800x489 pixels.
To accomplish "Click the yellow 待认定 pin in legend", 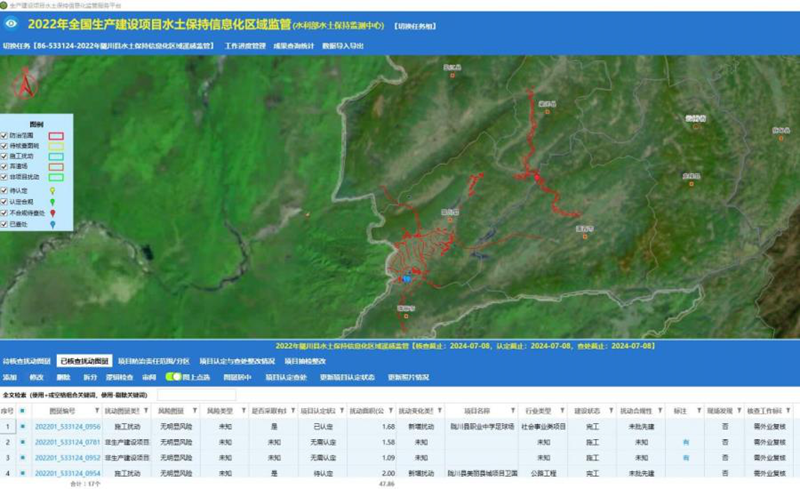I will [50, 190].
